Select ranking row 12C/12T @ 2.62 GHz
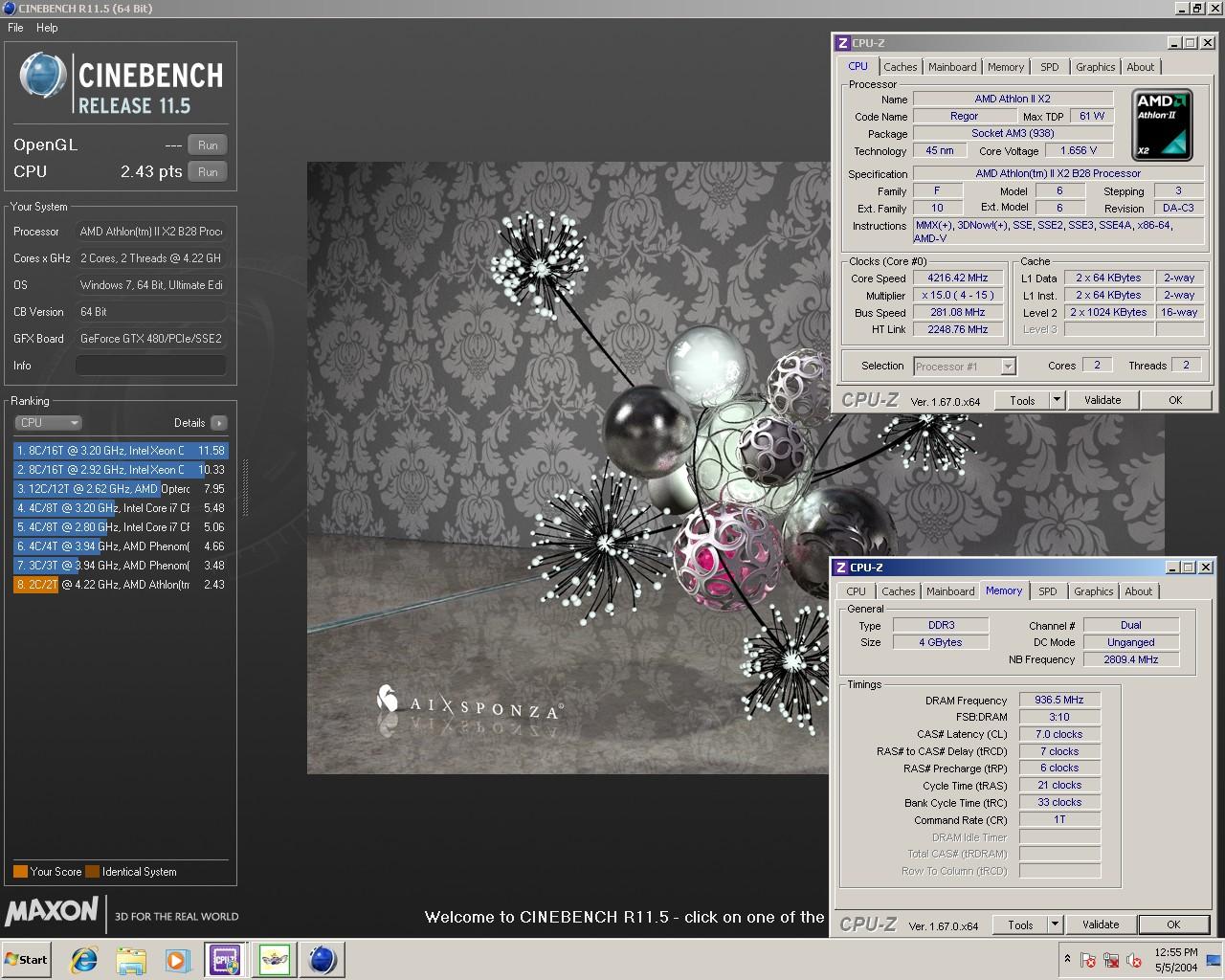Screen dimensions: 1225x980 [x=121, y=489]
